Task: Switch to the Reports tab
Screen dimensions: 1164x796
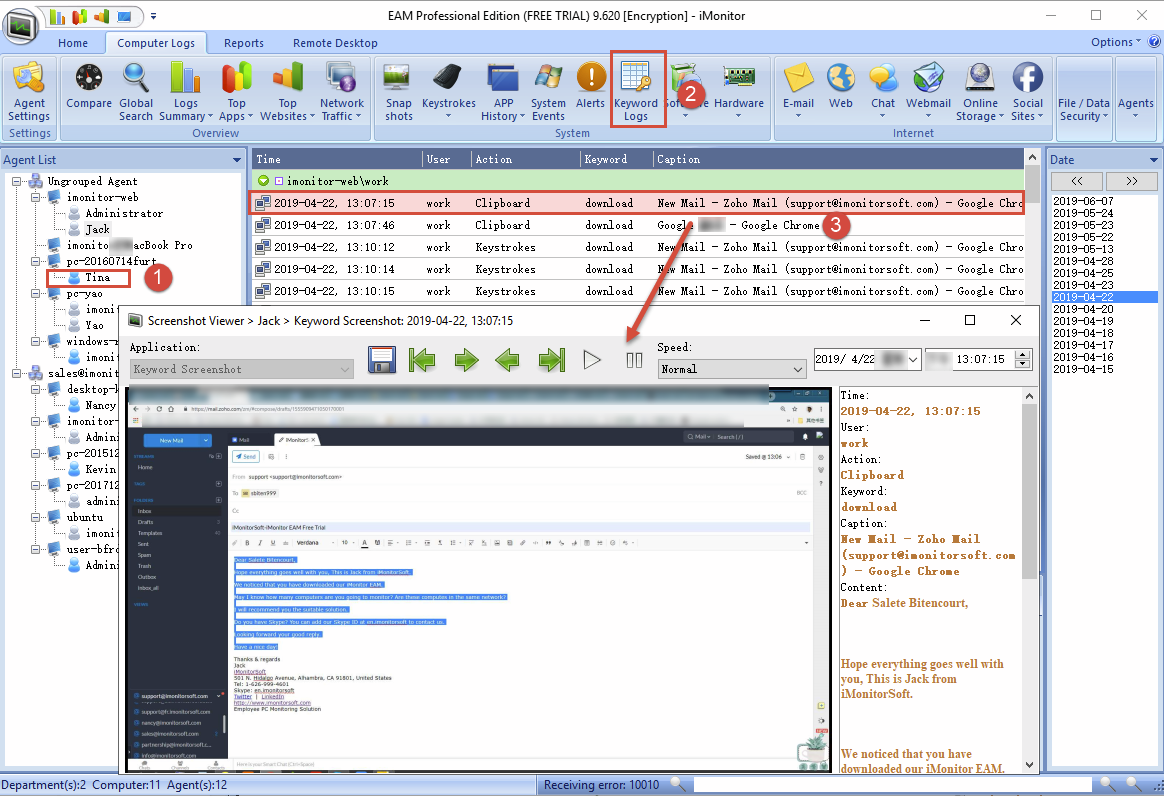Action: 243,43
